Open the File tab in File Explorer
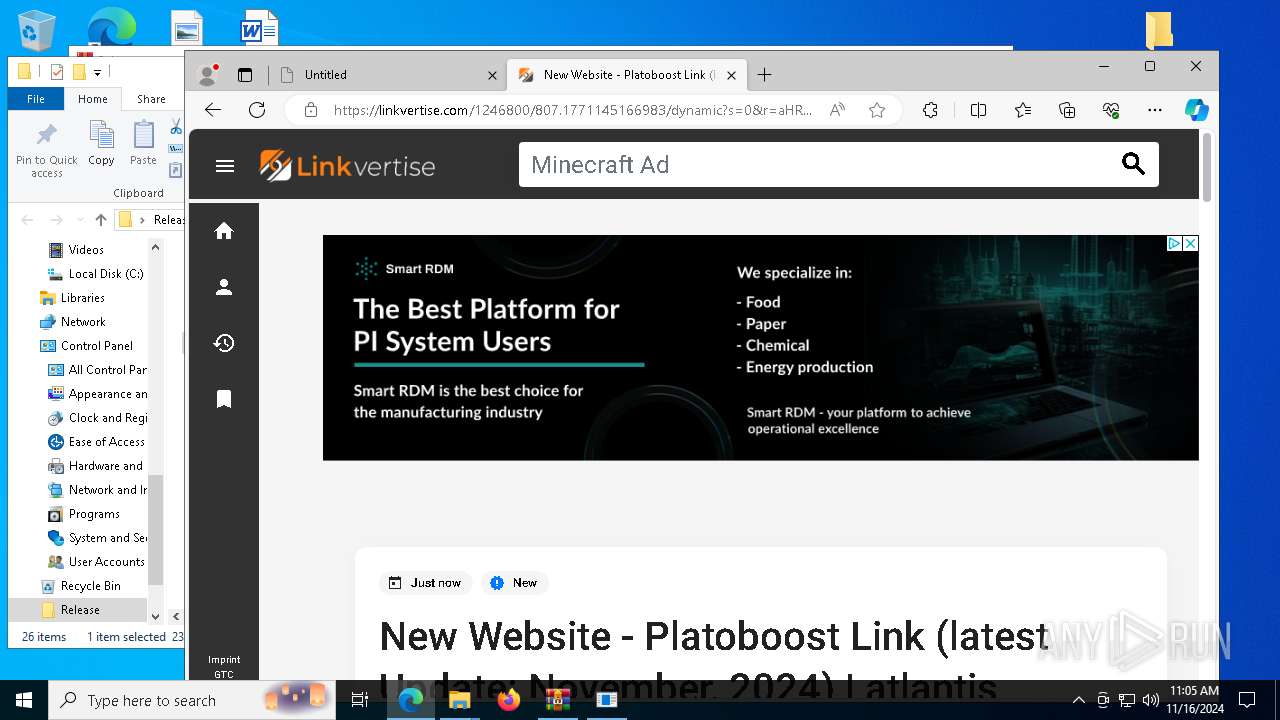The width and height of the screenshot is (1280, 720). 36,99
